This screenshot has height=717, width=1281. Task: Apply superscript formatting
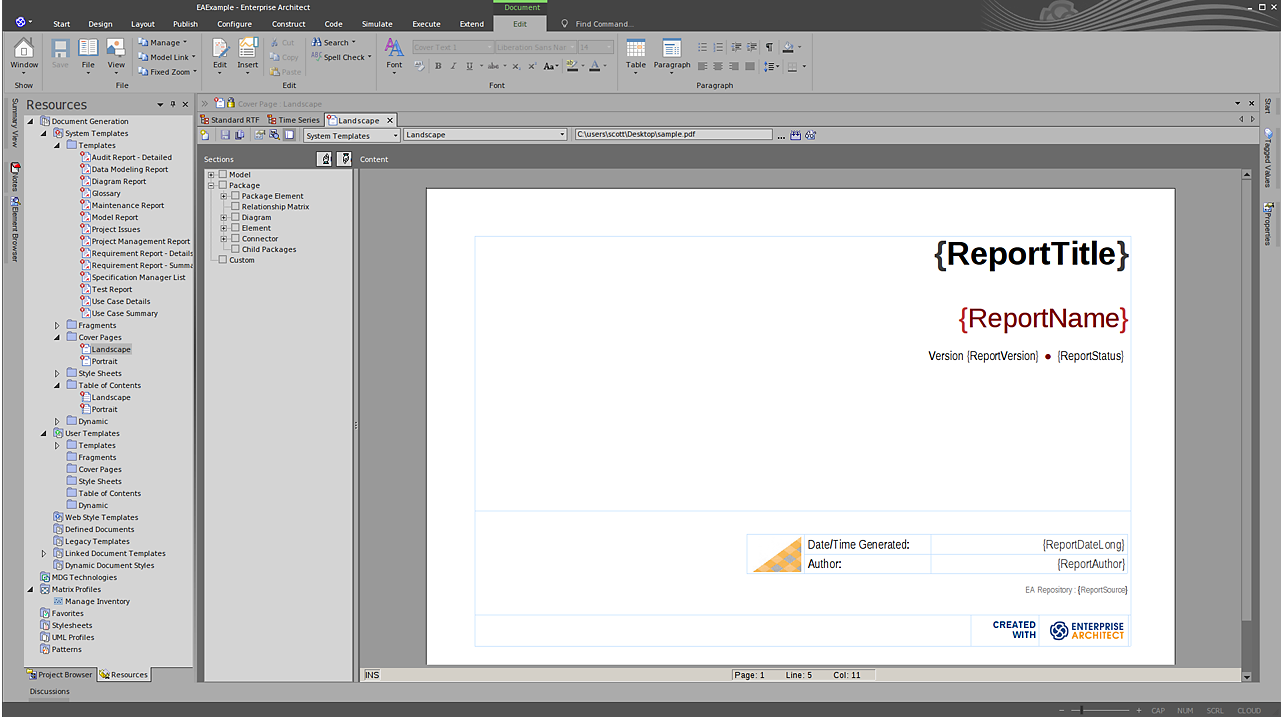[x=532, y=66]
